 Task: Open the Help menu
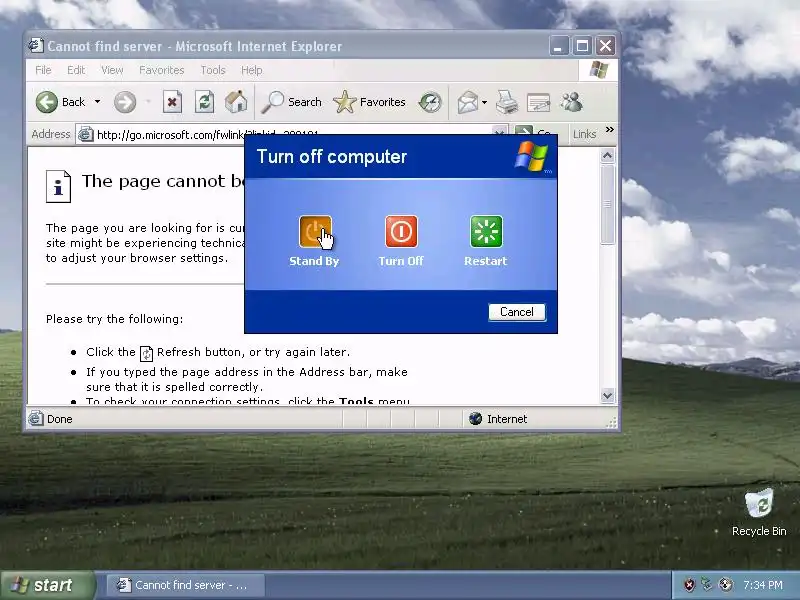pos(252,70)
